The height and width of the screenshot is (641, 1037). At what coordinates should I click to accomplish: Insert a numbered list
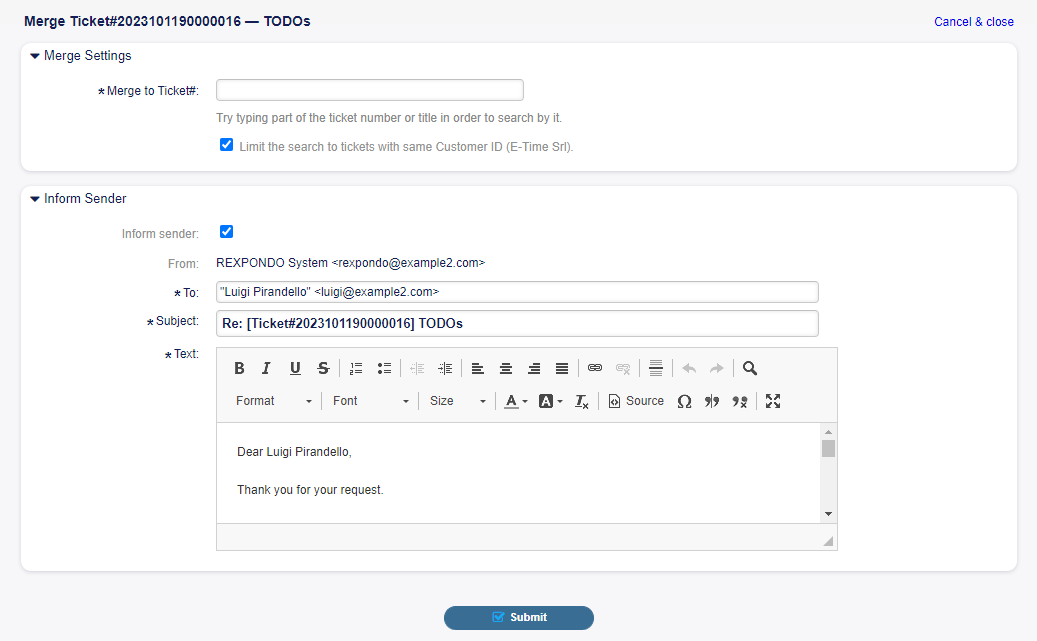coord(356,368)
